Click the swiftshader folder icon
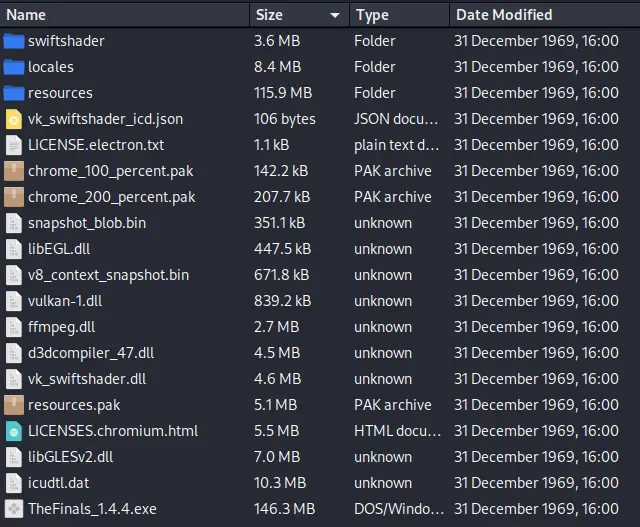Image resolution: width=640 pixels, height=527 pixels. [x=13, y=41]
